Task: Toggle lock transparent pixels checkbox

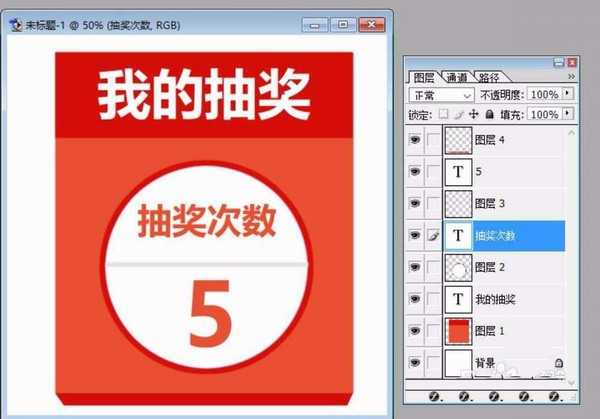Action: point(443,114)
